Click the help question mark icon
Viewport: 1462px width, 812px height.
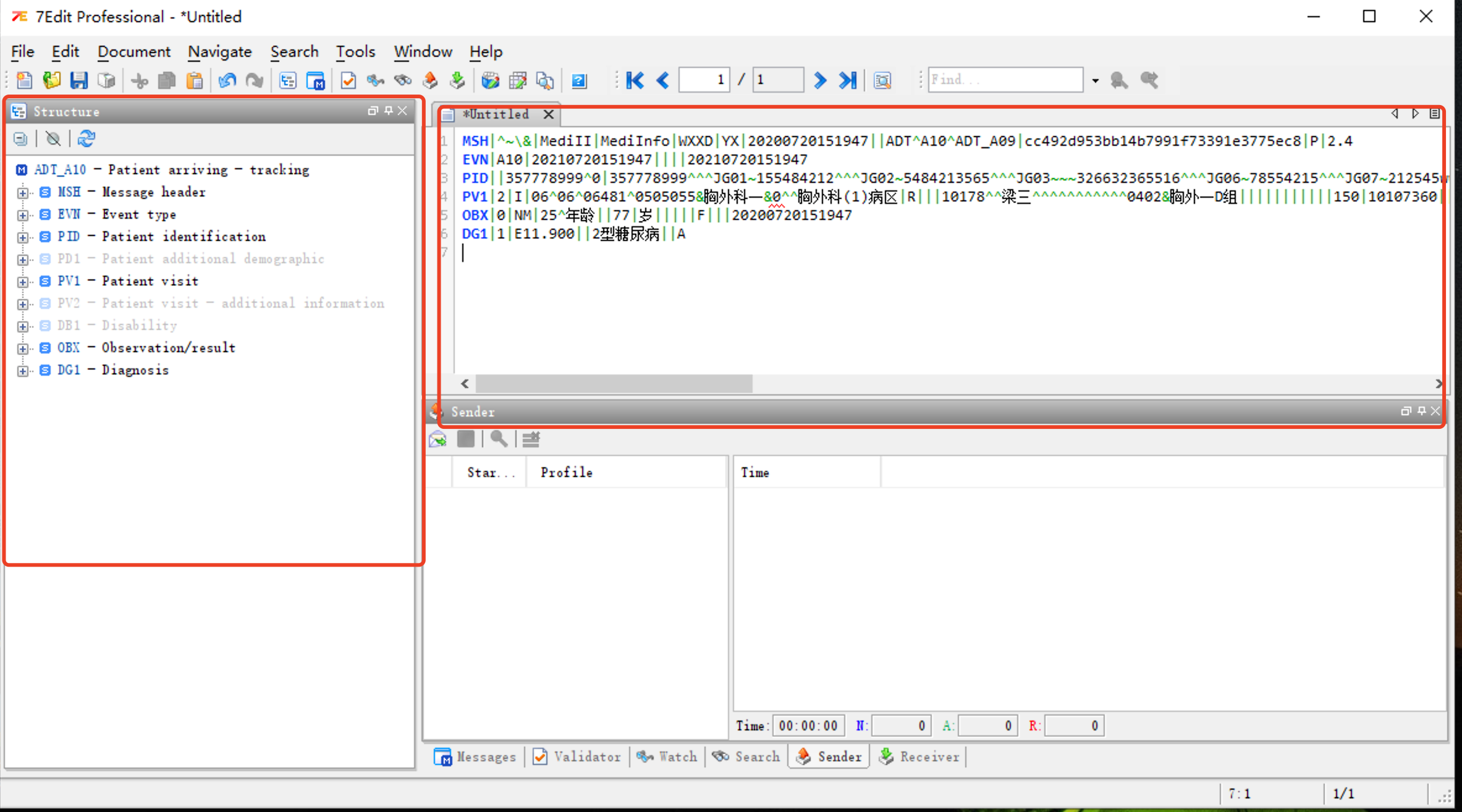(578, 80)
